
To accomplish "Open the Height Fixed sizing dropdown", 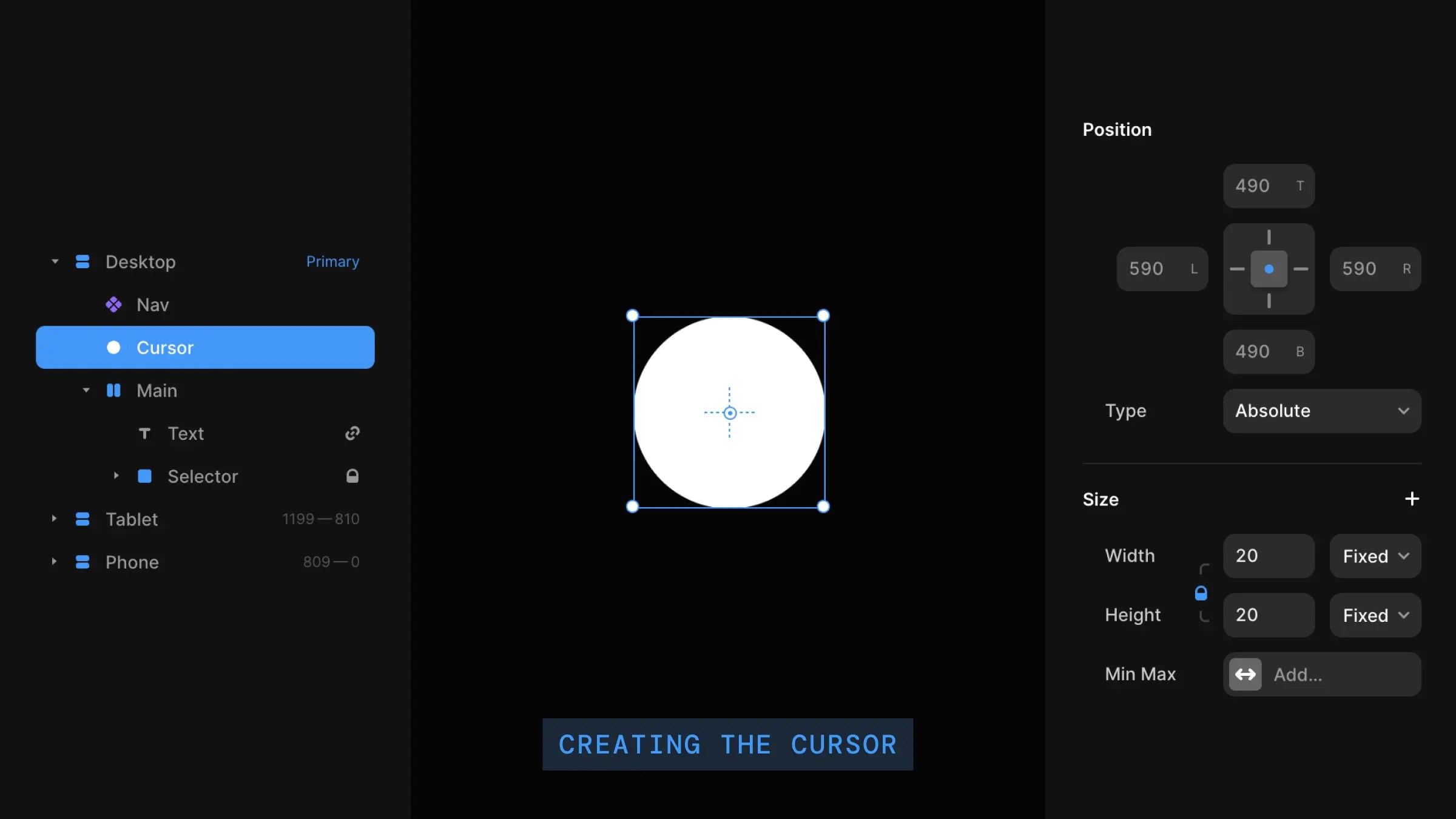I will coord(1375,615).
